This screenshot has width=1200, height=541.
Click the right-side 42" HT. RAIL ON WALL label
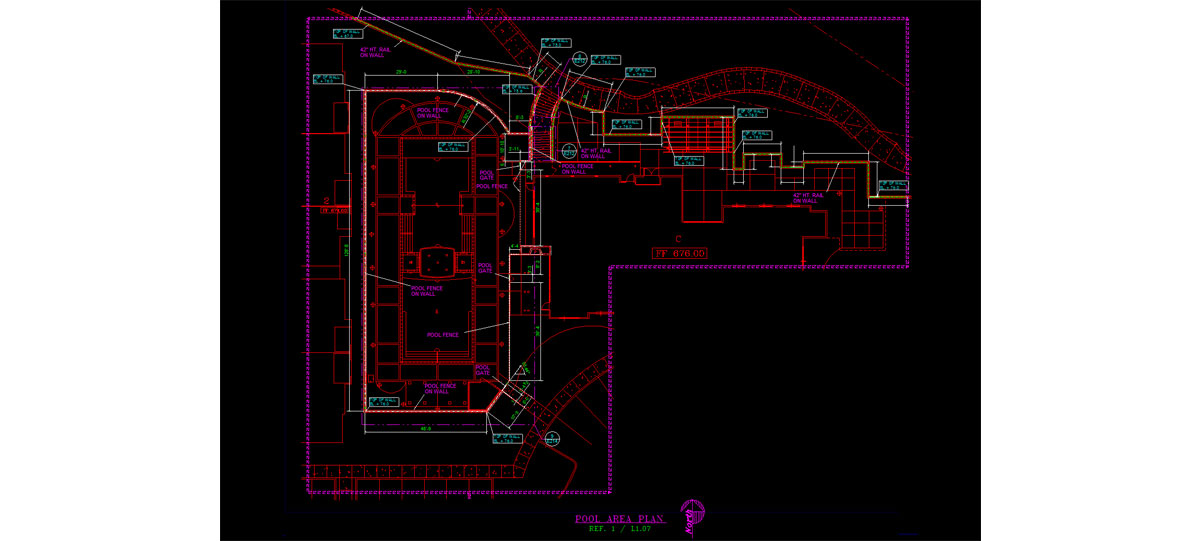807,198
